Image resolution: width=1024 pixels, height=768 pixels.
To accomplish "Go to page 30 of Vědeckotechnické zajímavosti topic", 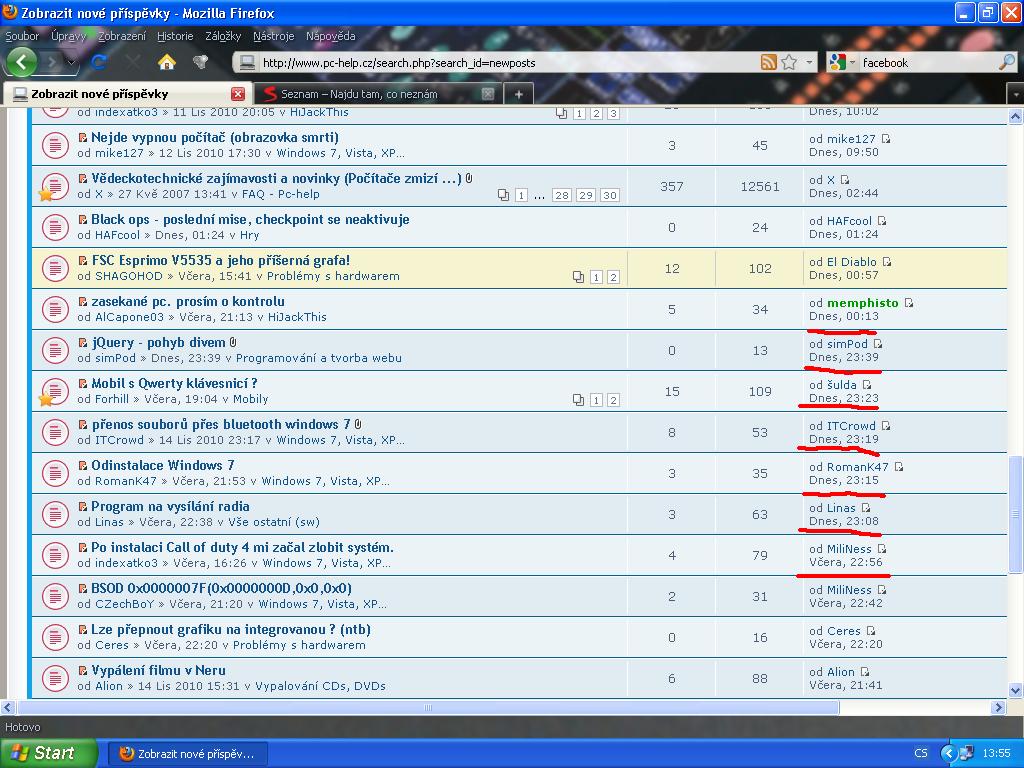I will coord(609,195).
